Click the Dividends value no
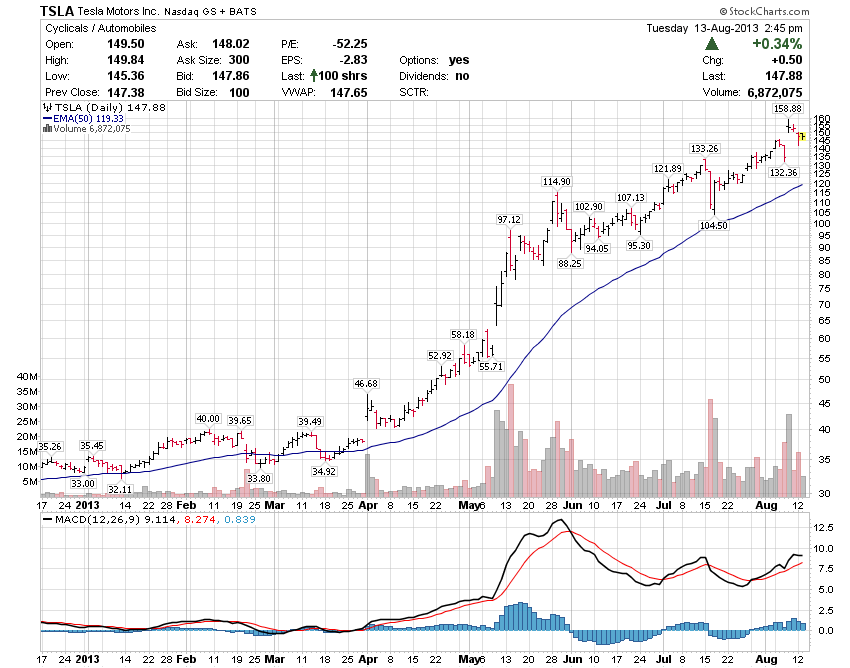 462,76
